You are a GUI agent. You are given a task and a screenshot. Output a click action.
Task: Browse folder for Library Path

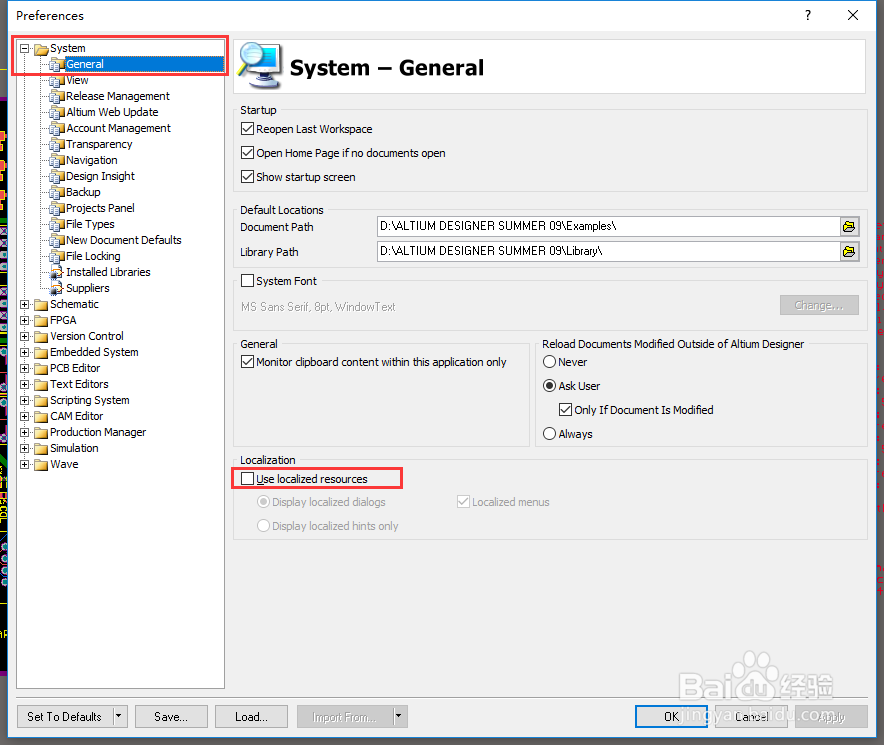point(849,252)
